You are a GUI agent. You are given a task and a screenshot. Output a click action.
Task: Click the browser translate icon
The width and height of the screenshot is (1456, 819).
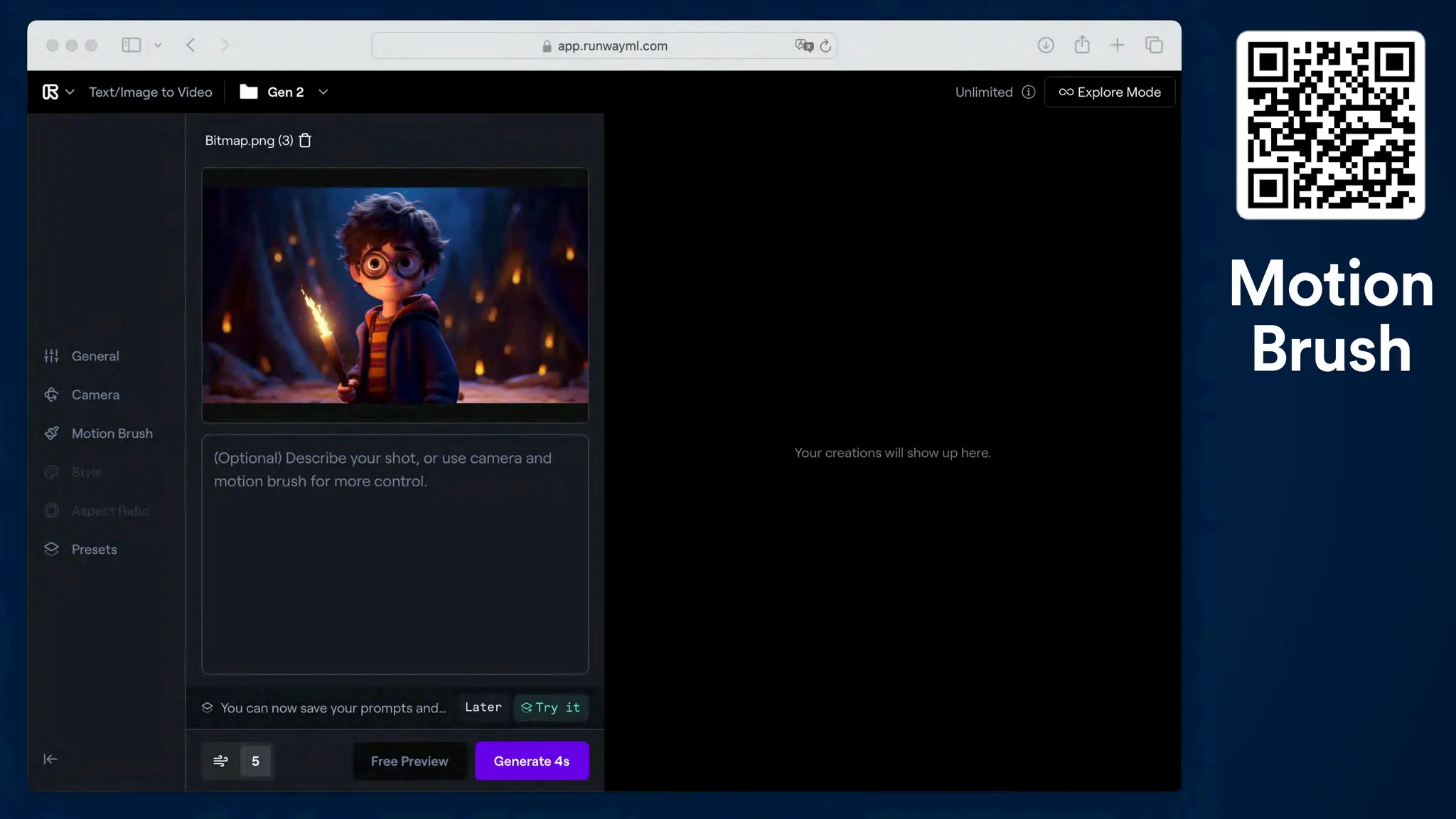pos(803,45)
